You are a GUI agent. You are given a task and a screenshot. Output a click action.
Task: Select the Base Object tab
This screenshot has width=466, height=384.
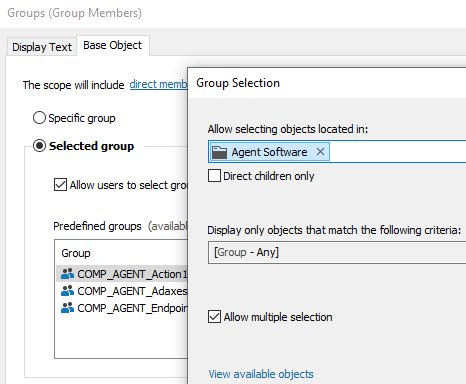113,45
